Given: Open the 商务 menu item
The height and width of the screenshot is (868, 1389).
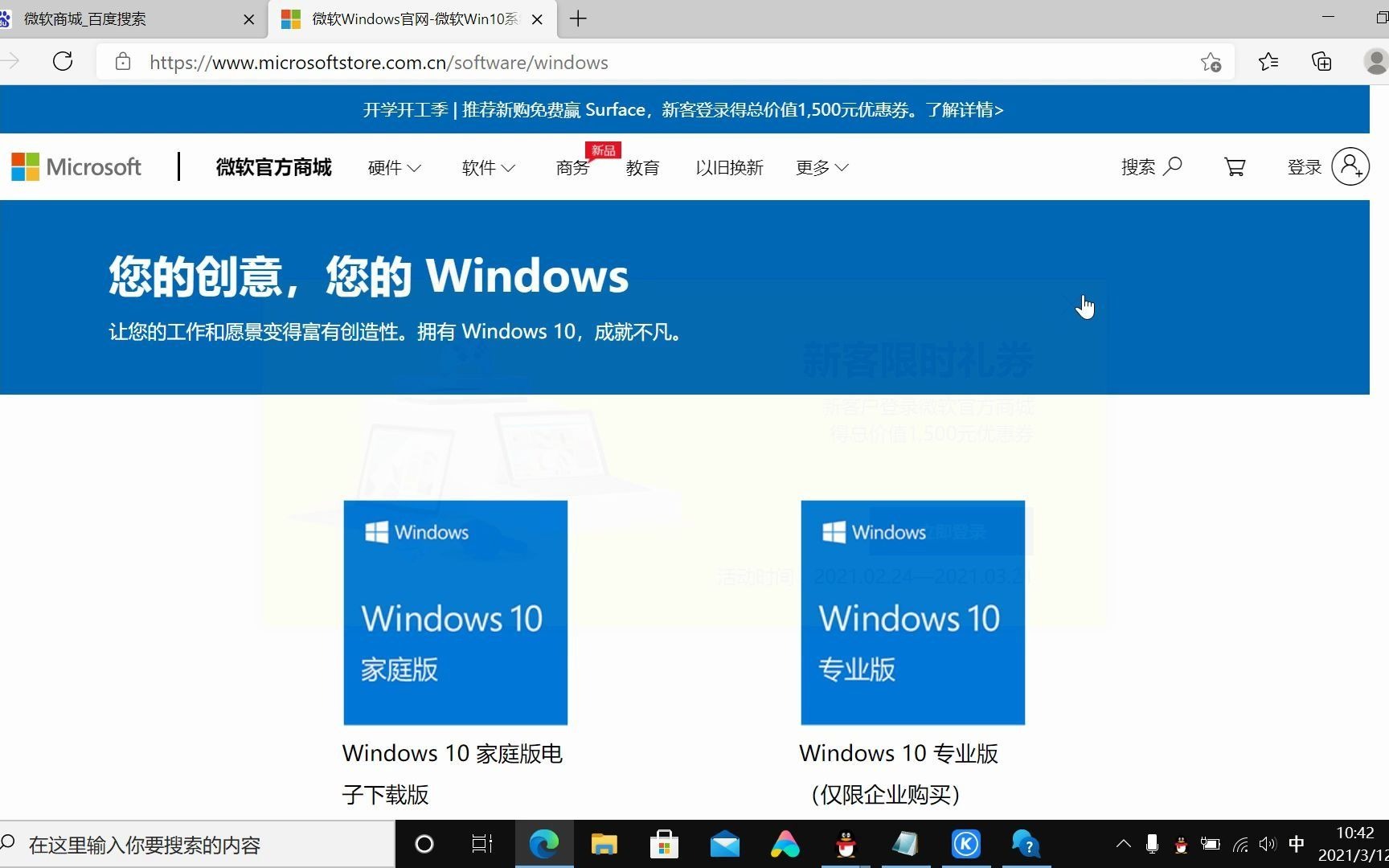Looking at the screenshot, I should (x=572, y=167).
